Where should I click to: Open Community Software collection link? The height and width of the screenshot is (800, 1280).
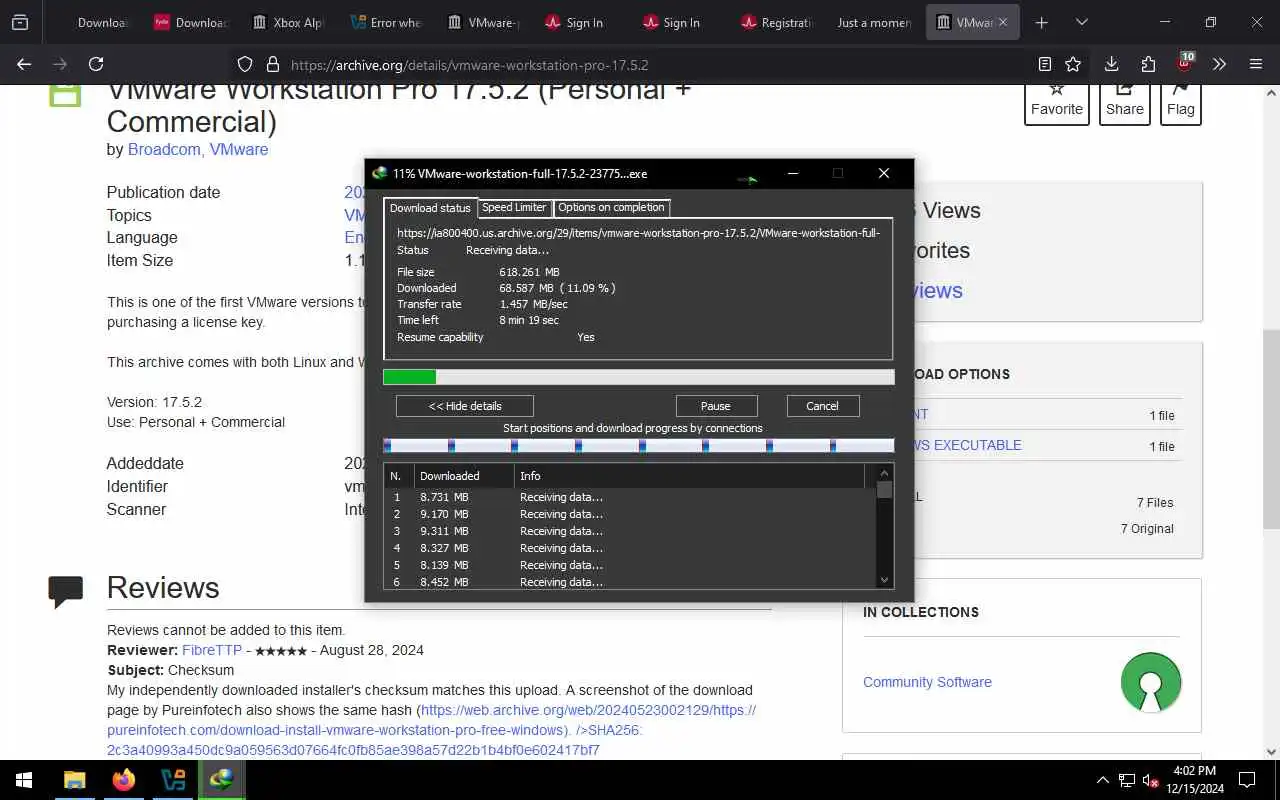click(x=927, y=682)
